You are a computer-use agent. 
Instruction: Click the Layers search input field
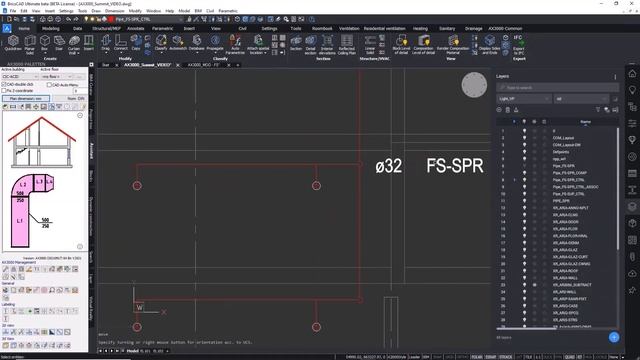(557, 87)
